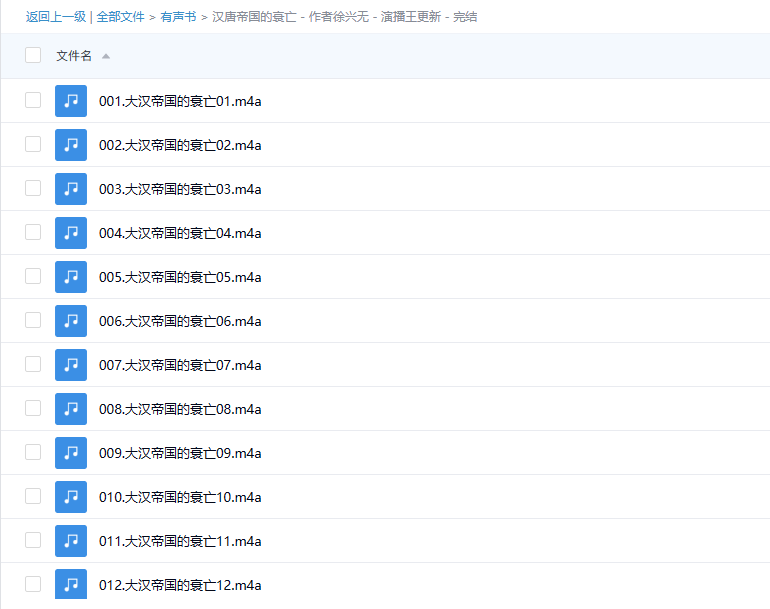Open file name 003.大汉帝国的衰亡03.m4a
Image resolution: width=770 pixels, height=609 pixels.
[180, 189]
